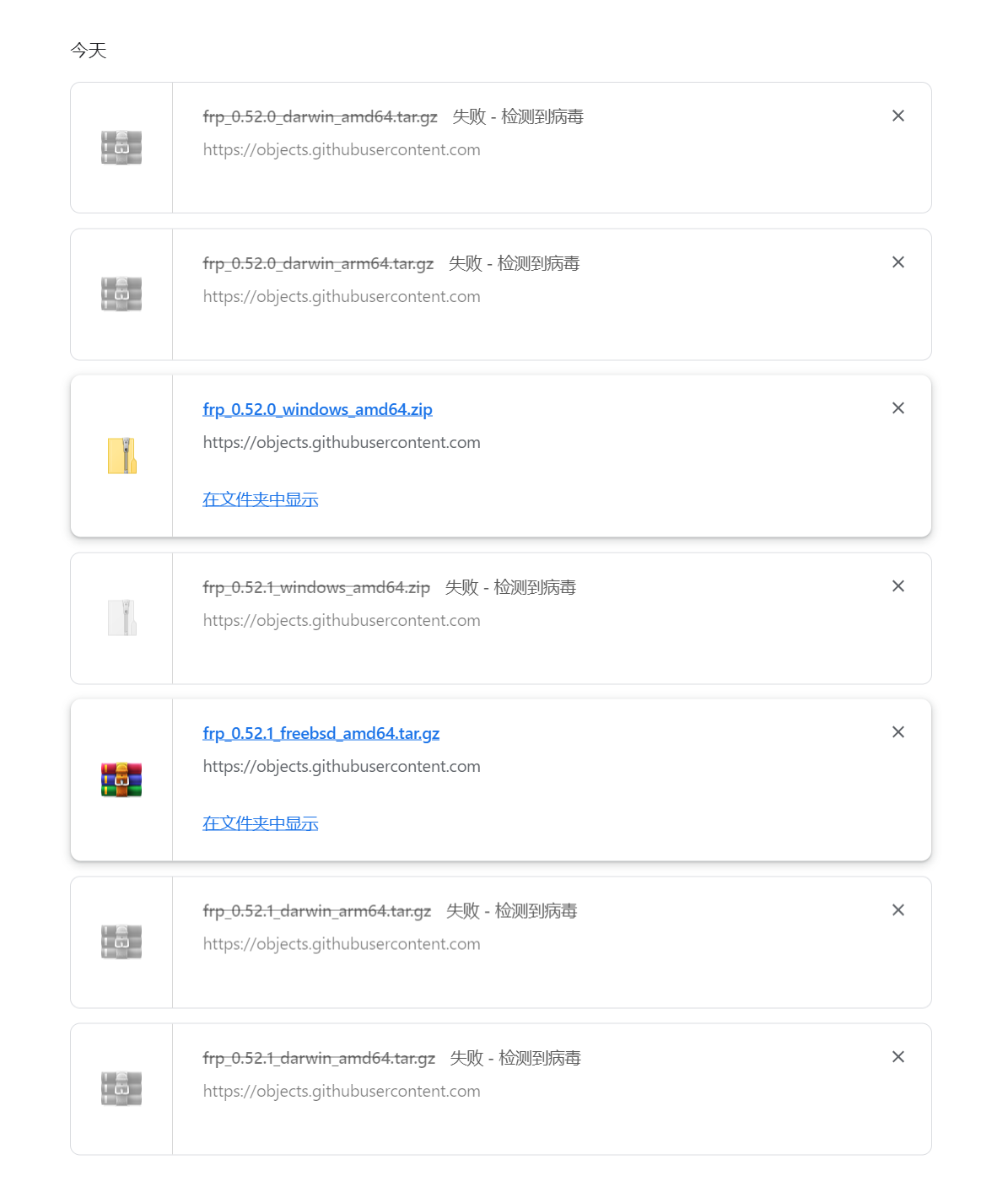This screenshot has height=1203, width=1008.
Task: Dismiss the frp_0.52.0_darwin_arm64.tar.gz failed download
Action: pos(897,262)
